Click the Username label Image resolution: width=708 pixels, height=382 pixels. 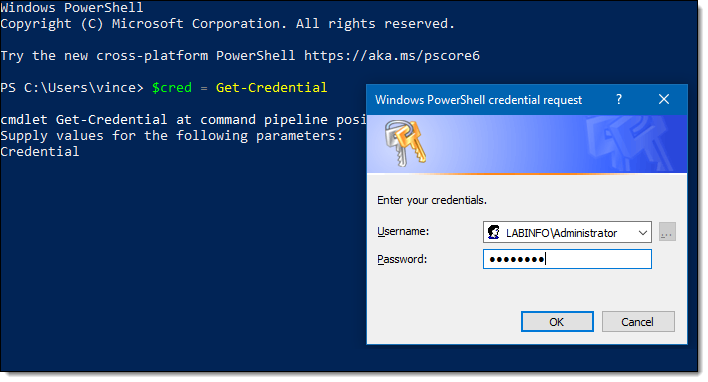403,231
